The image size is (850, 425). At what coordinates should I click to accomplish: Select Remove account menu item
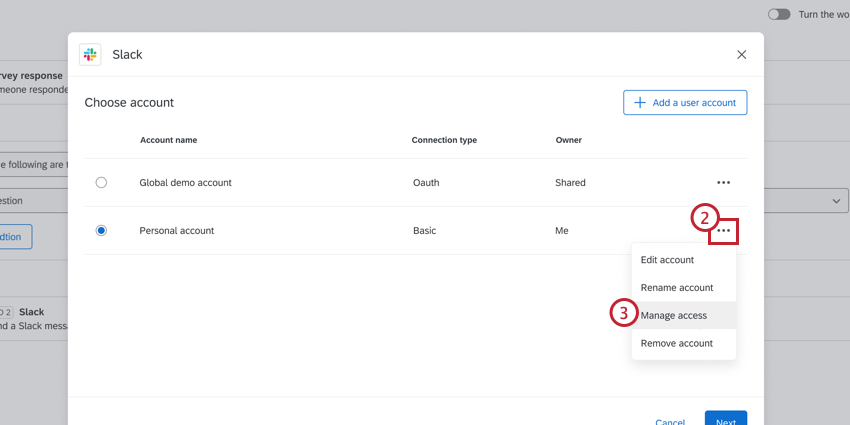coord(677,343)
